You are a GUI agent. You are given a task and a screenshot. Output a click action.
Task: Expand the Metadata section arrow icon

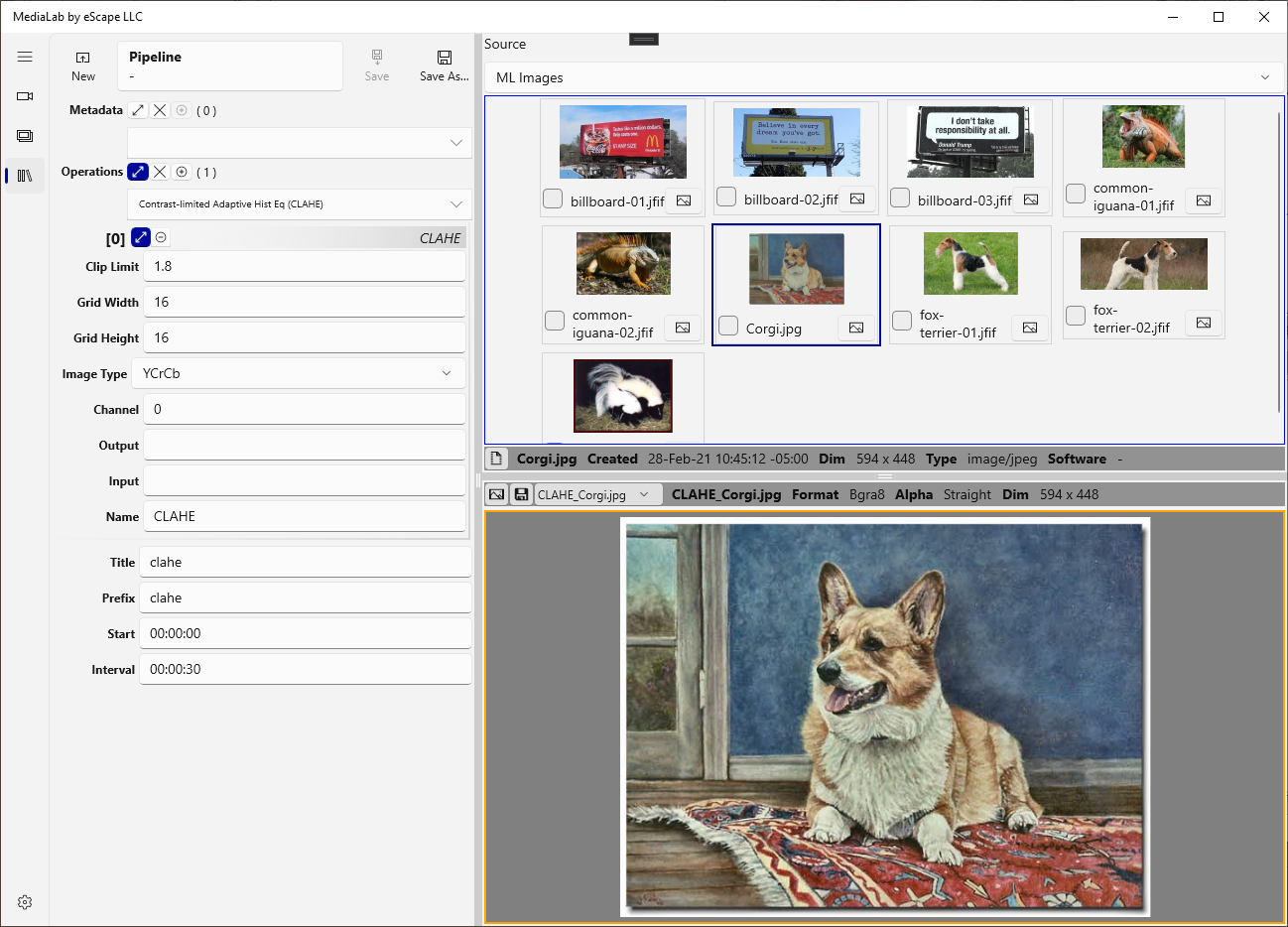pyautogui.click(x=138, y=110)
